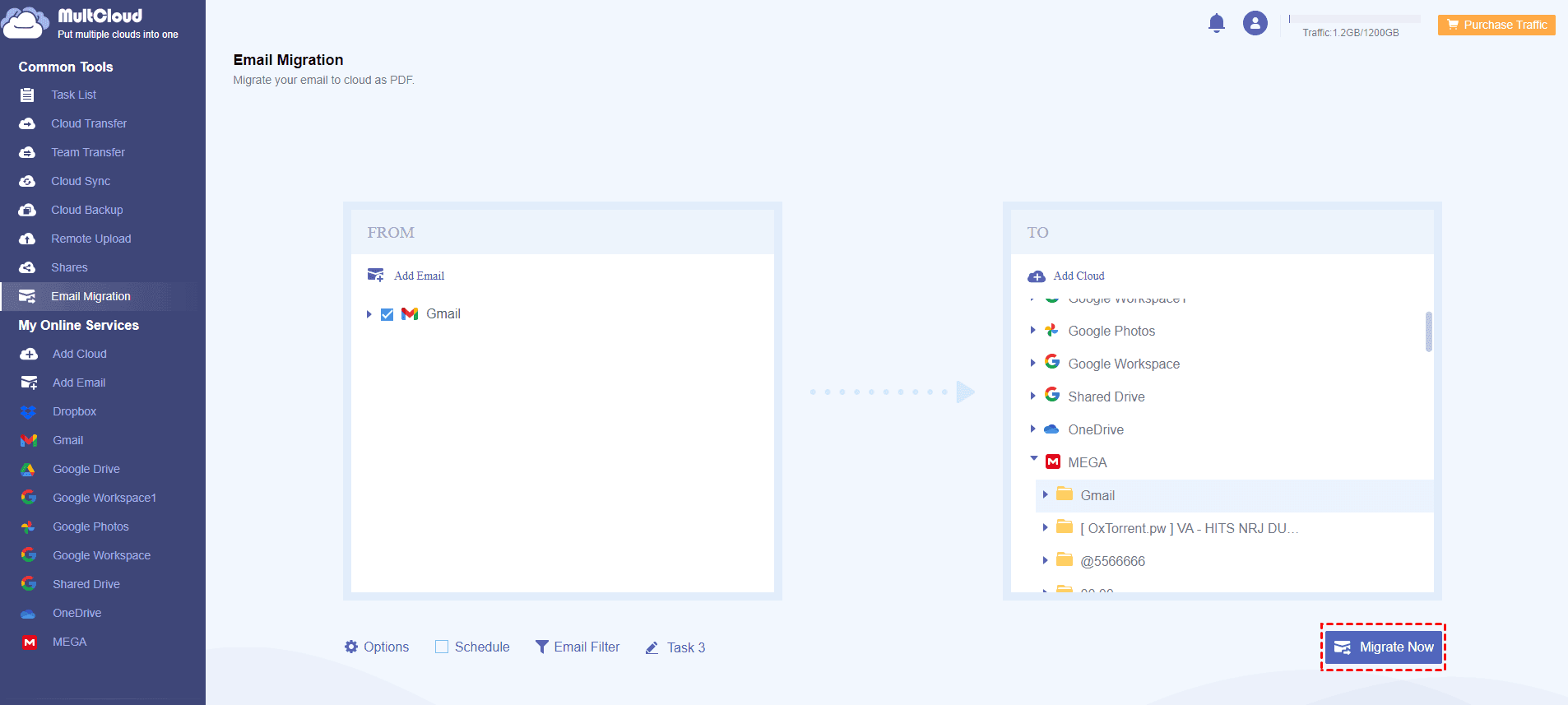Image resolution: width=1568 pixels, height=705 pixels.
Task: Open the user account avatar menu
Action: tap(1255, 23)
